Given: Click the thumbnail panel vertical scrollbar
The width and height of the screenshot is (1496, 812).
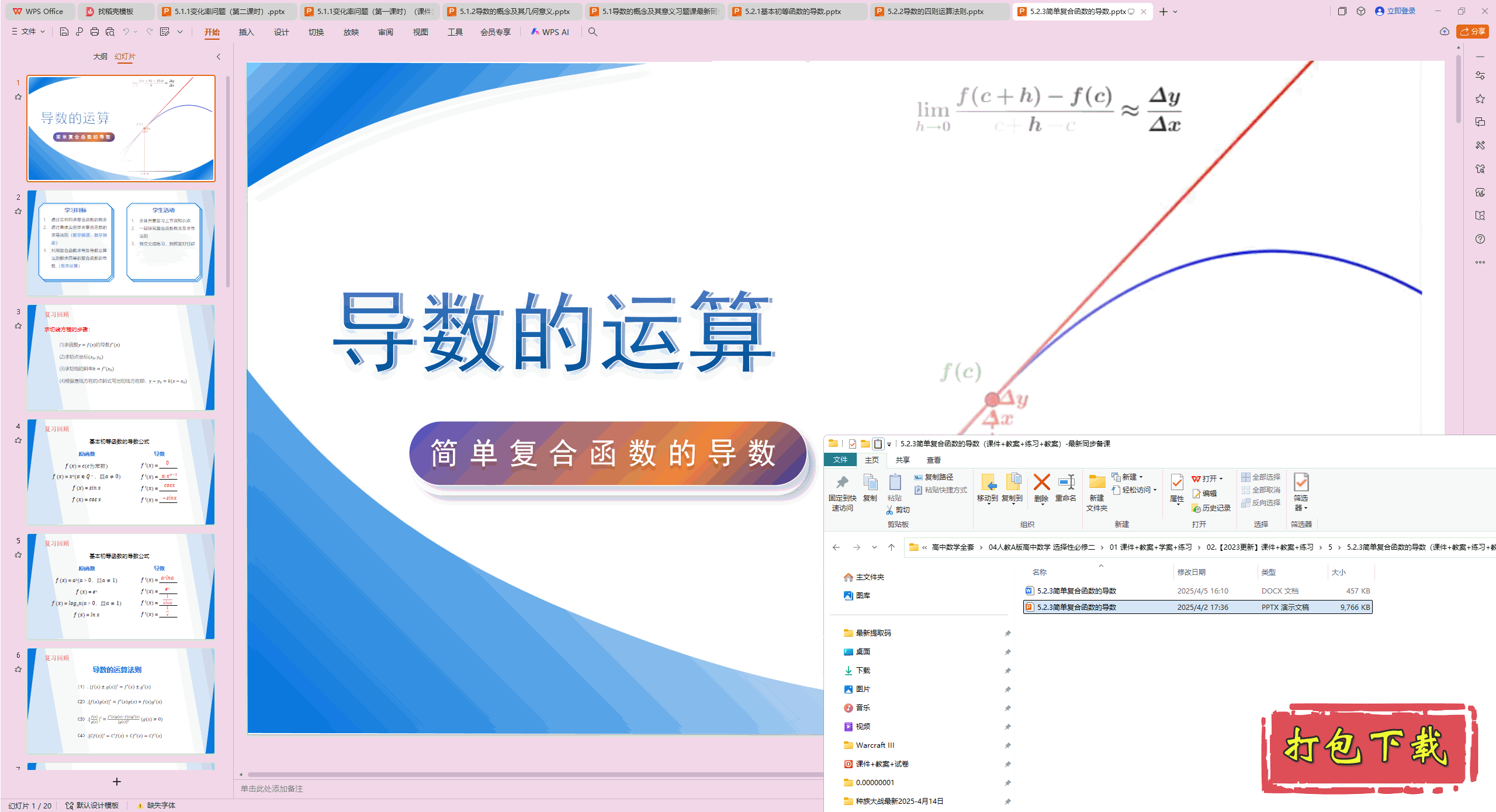Looking at the screenshot, I should click(x=228, y=181).
